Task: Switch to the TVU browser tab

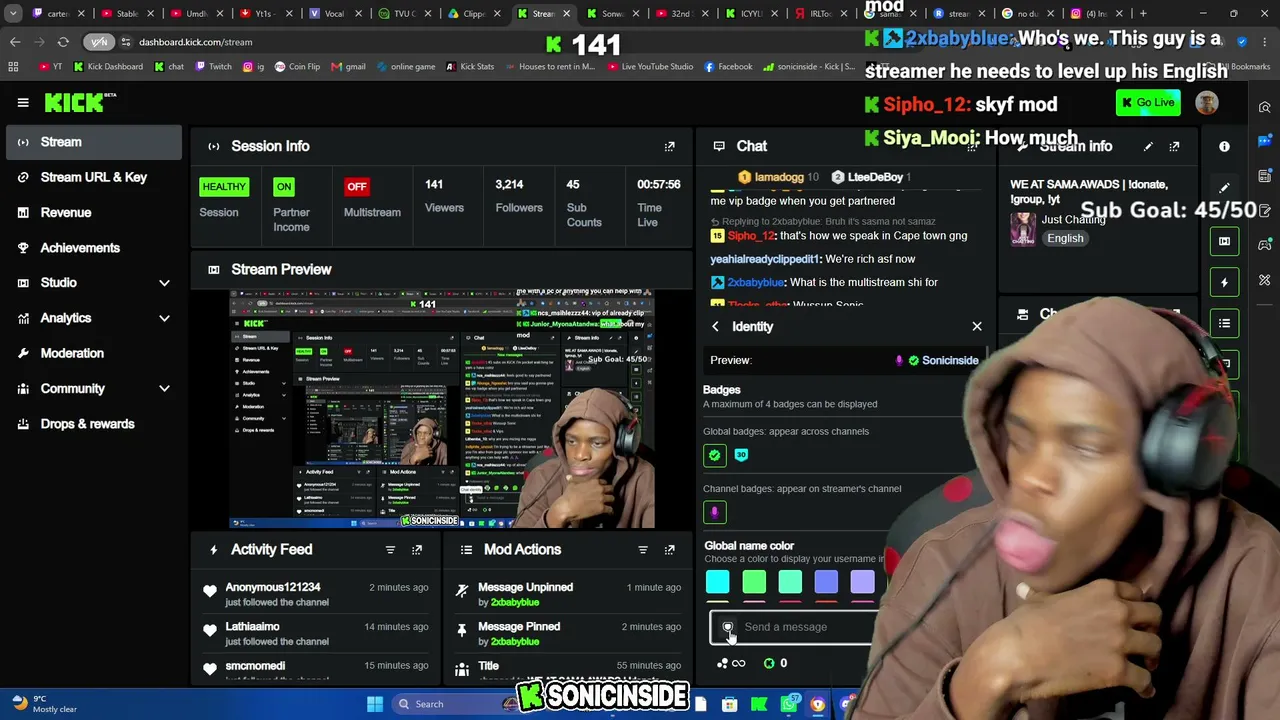Action: 404,13
